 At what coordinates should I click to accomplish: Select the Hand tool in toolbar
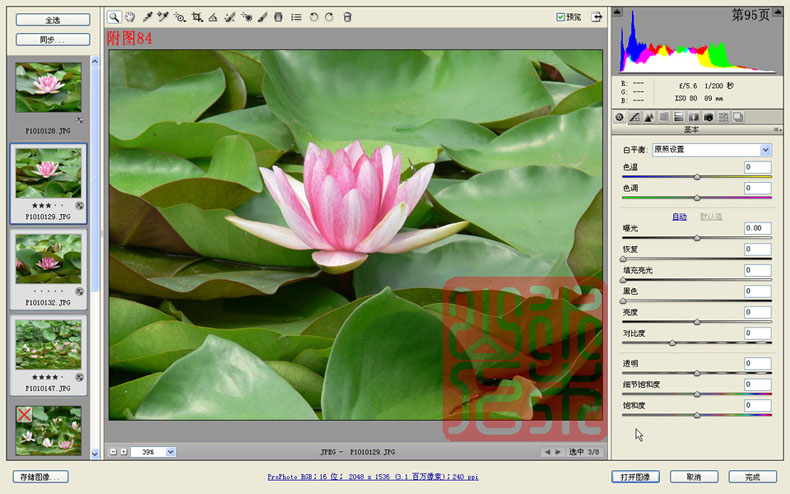130,17
